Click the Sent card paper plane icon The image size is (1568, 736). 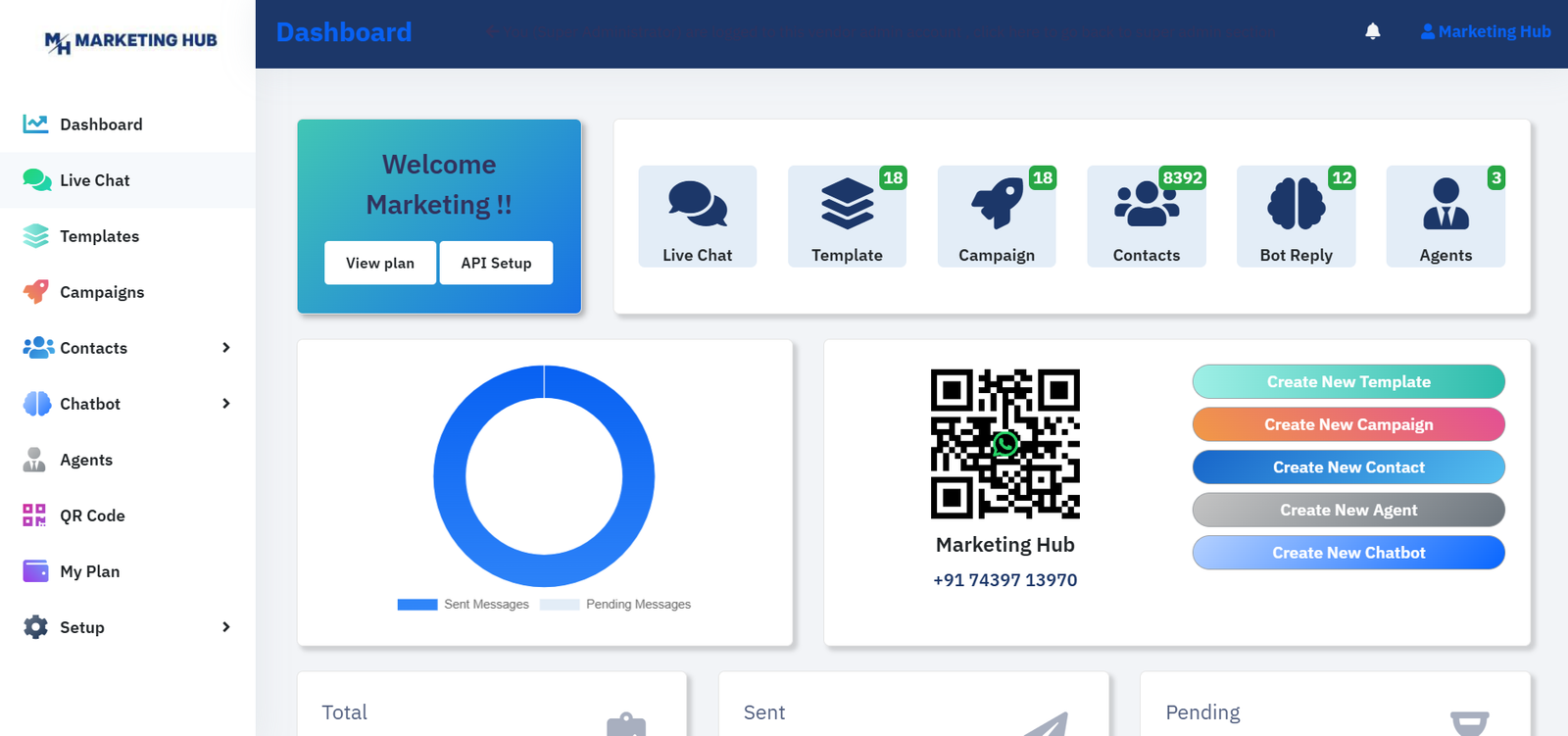pos(1047,725)
